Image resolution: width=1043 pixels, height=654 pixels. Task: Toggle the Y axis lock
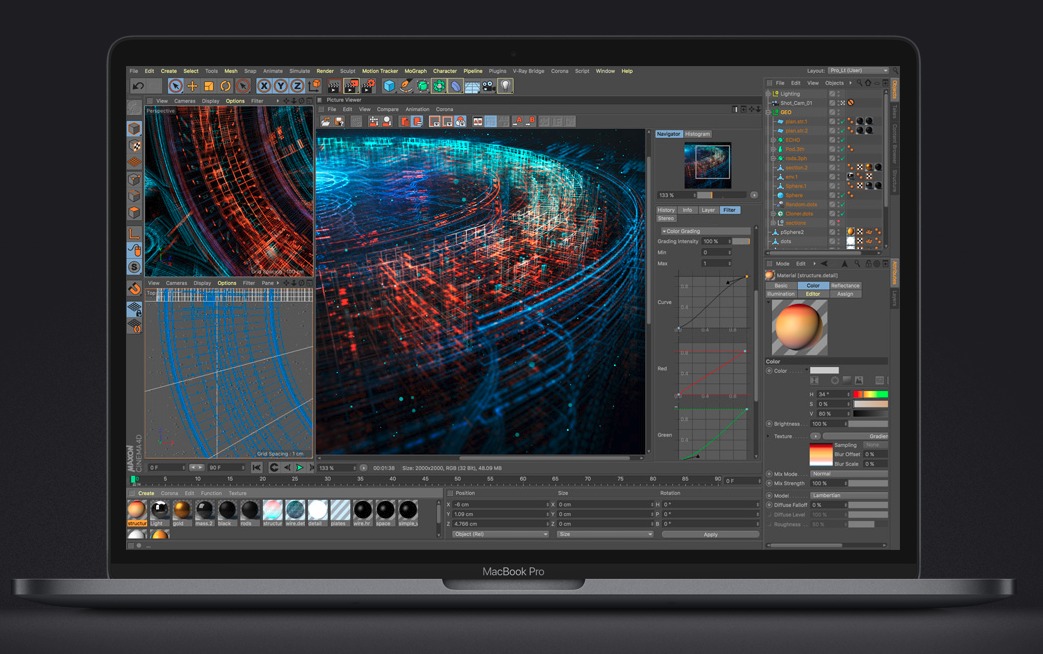pyautogui.click(x=281, y=86)
